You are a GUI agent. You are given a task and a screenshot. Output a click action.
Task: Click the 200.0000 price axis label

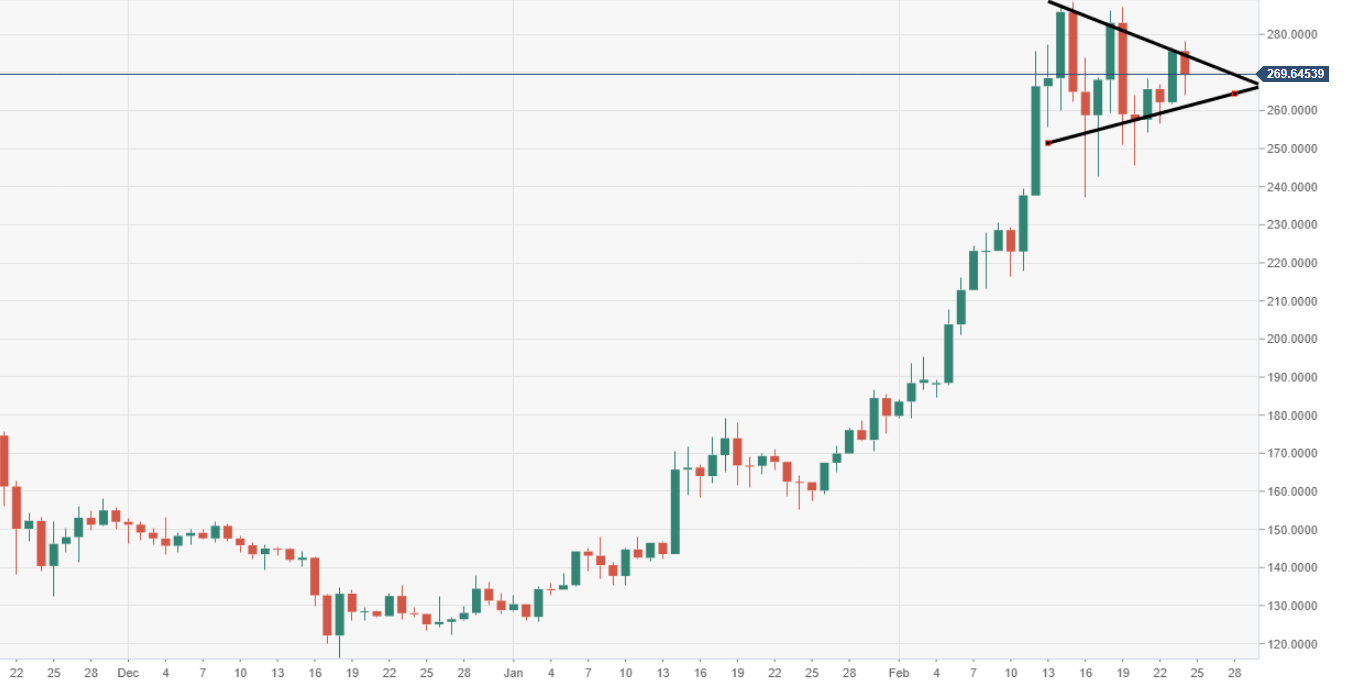(1291, 339)
